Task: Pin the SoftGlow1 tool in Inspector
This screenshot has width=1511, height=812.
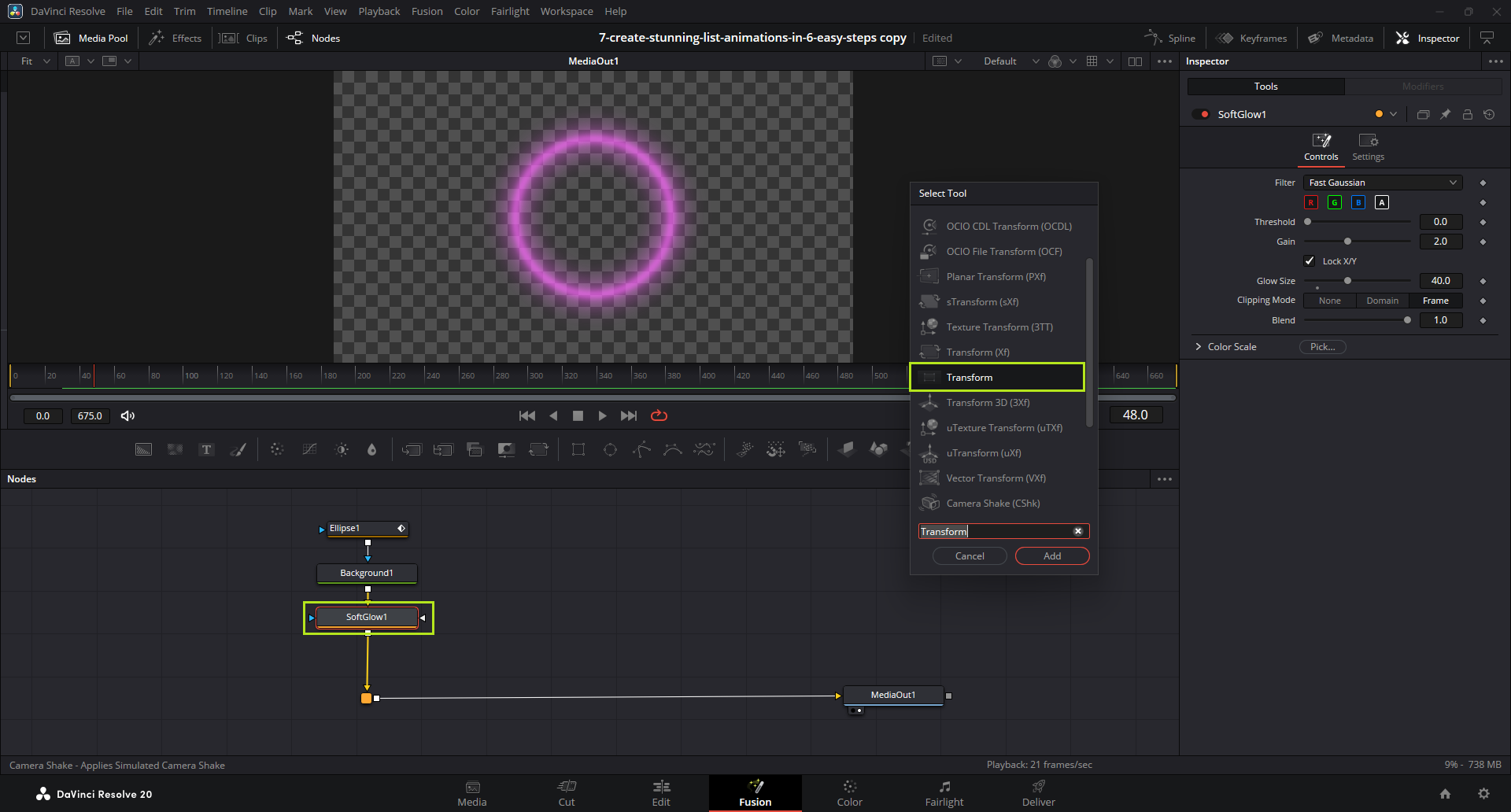Action: click(x=1445, y=114)
